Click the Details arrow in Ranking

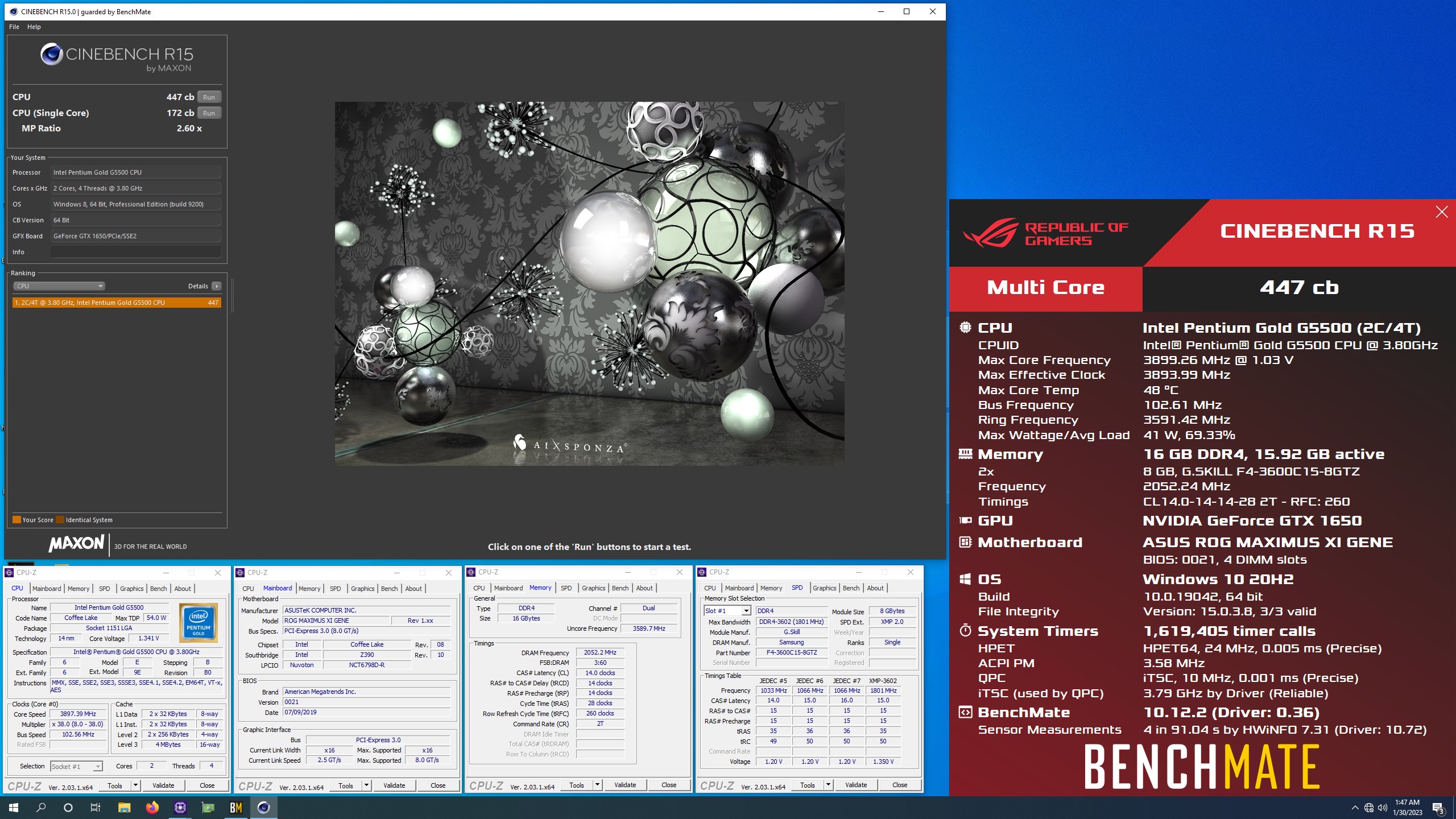(x=216, y=286)
